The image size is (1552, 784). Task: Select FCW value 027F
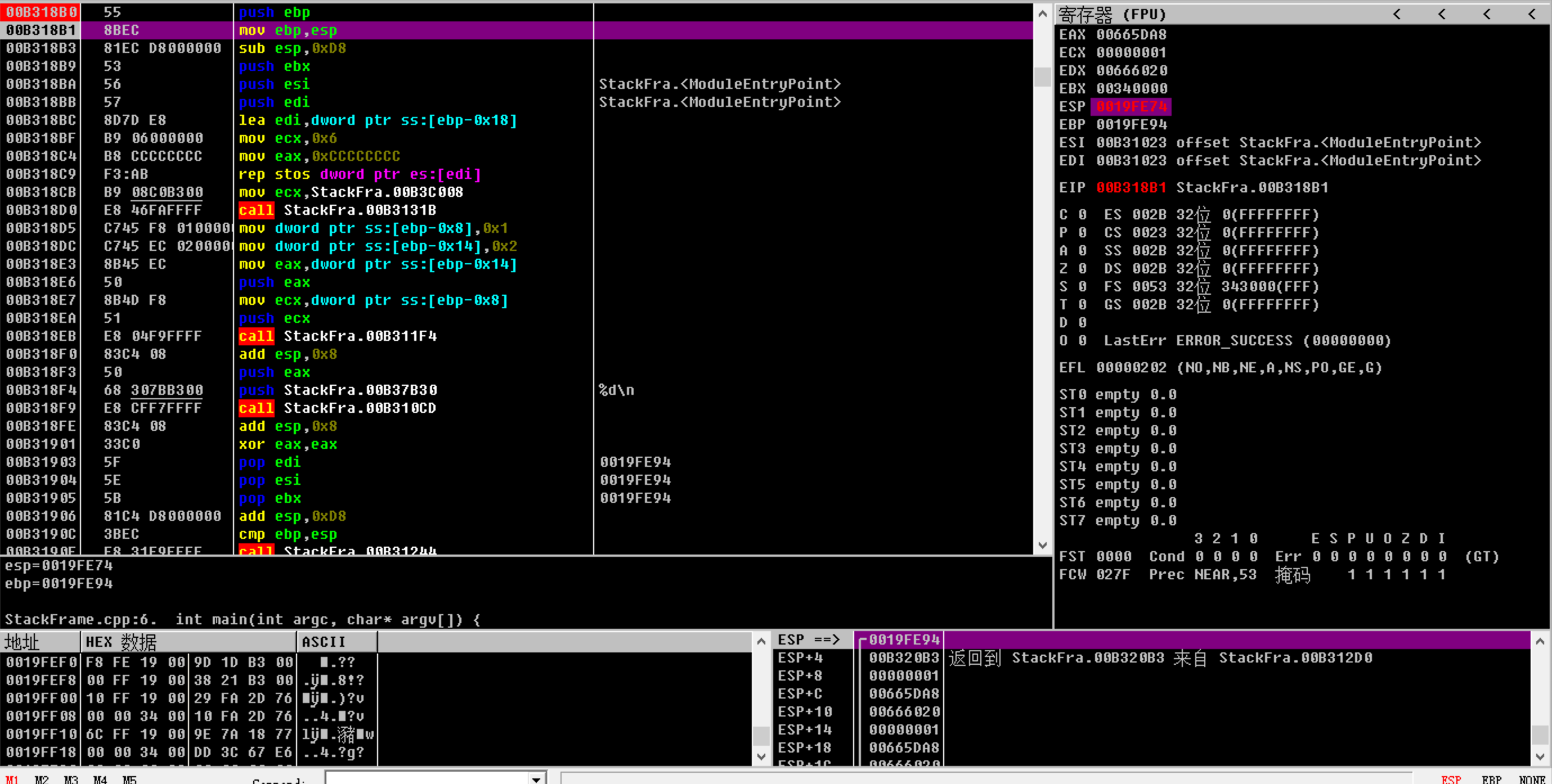[x=1114, y=574]
